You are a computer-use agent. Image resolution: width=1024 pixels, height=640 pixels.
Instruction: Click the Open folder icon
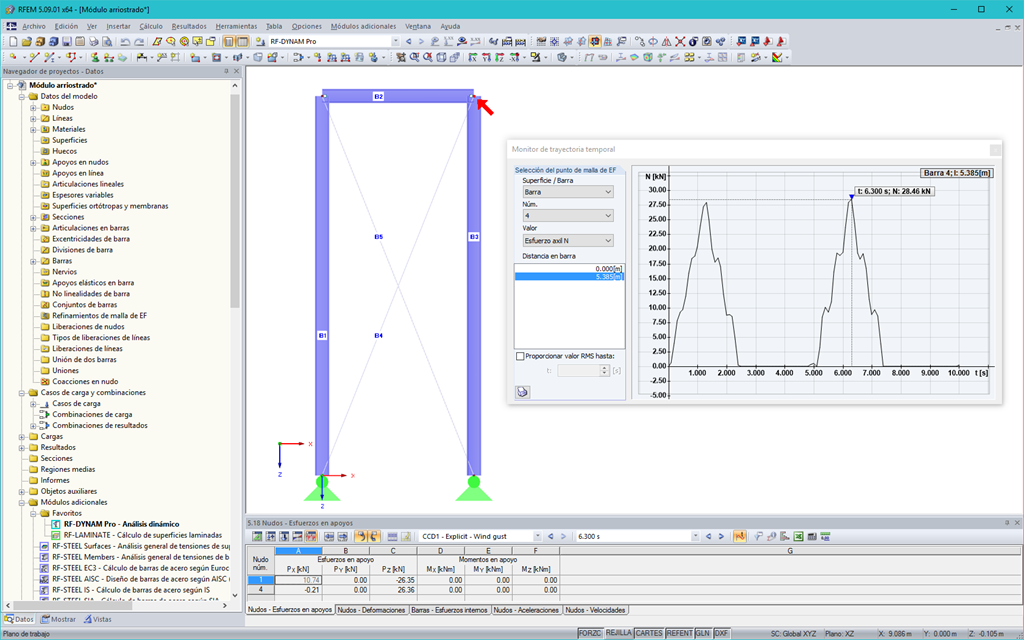pyautogui.click(x=27, y=41)
